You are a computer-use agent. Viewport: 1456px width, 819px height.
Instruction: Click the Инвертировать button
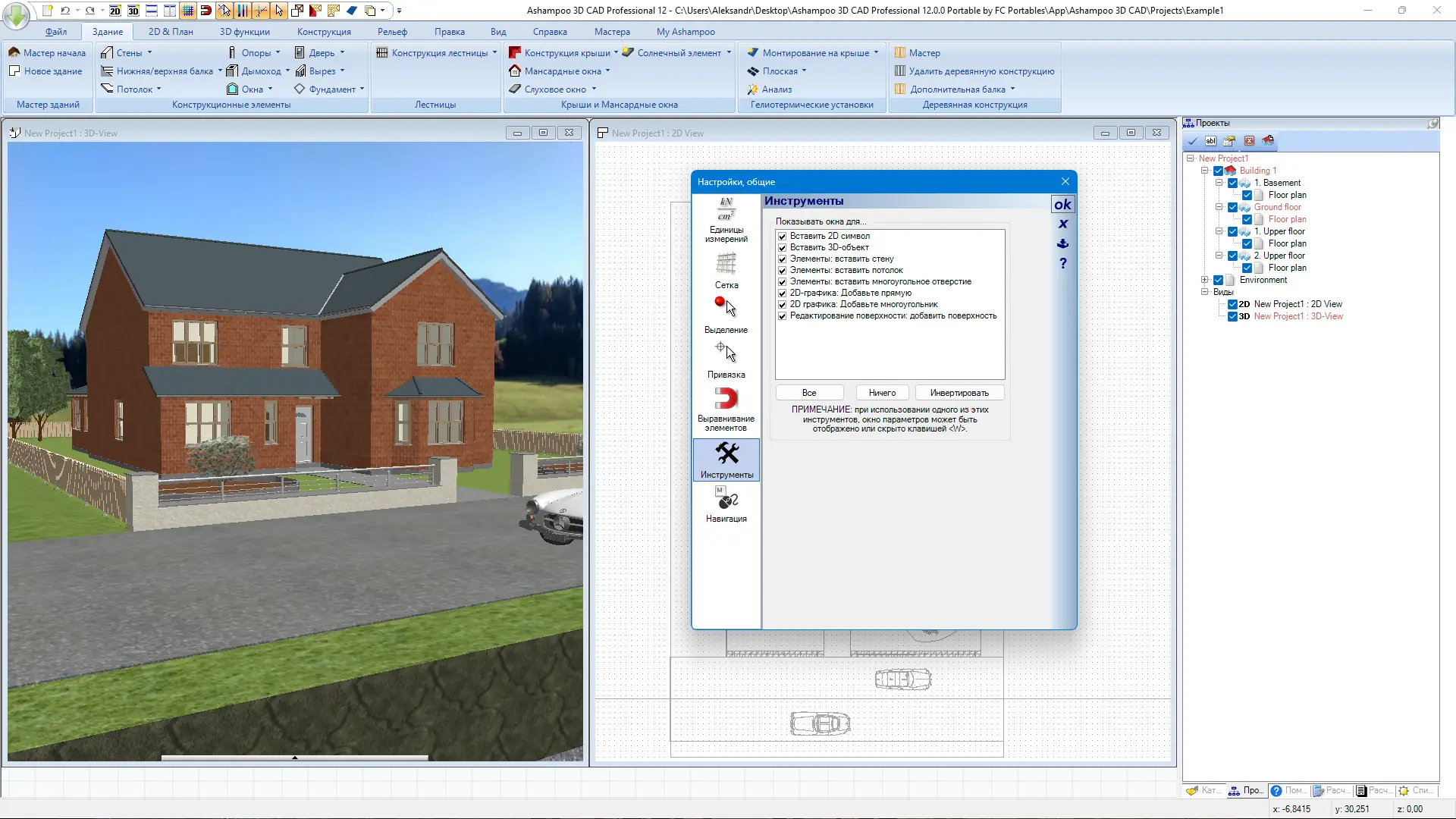[x=959, y=393]
